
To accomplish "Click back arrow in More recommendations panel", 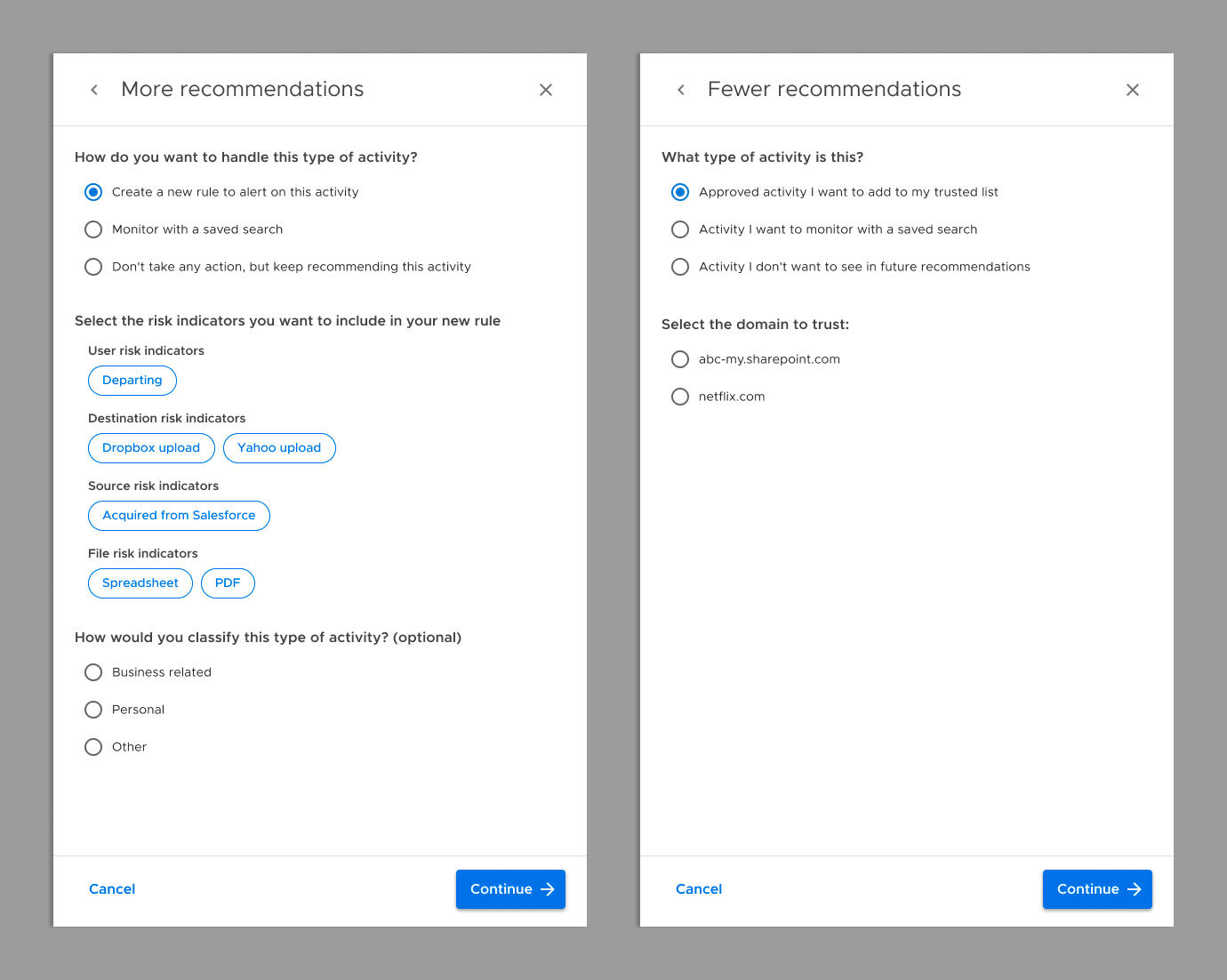I will (94, 90).
